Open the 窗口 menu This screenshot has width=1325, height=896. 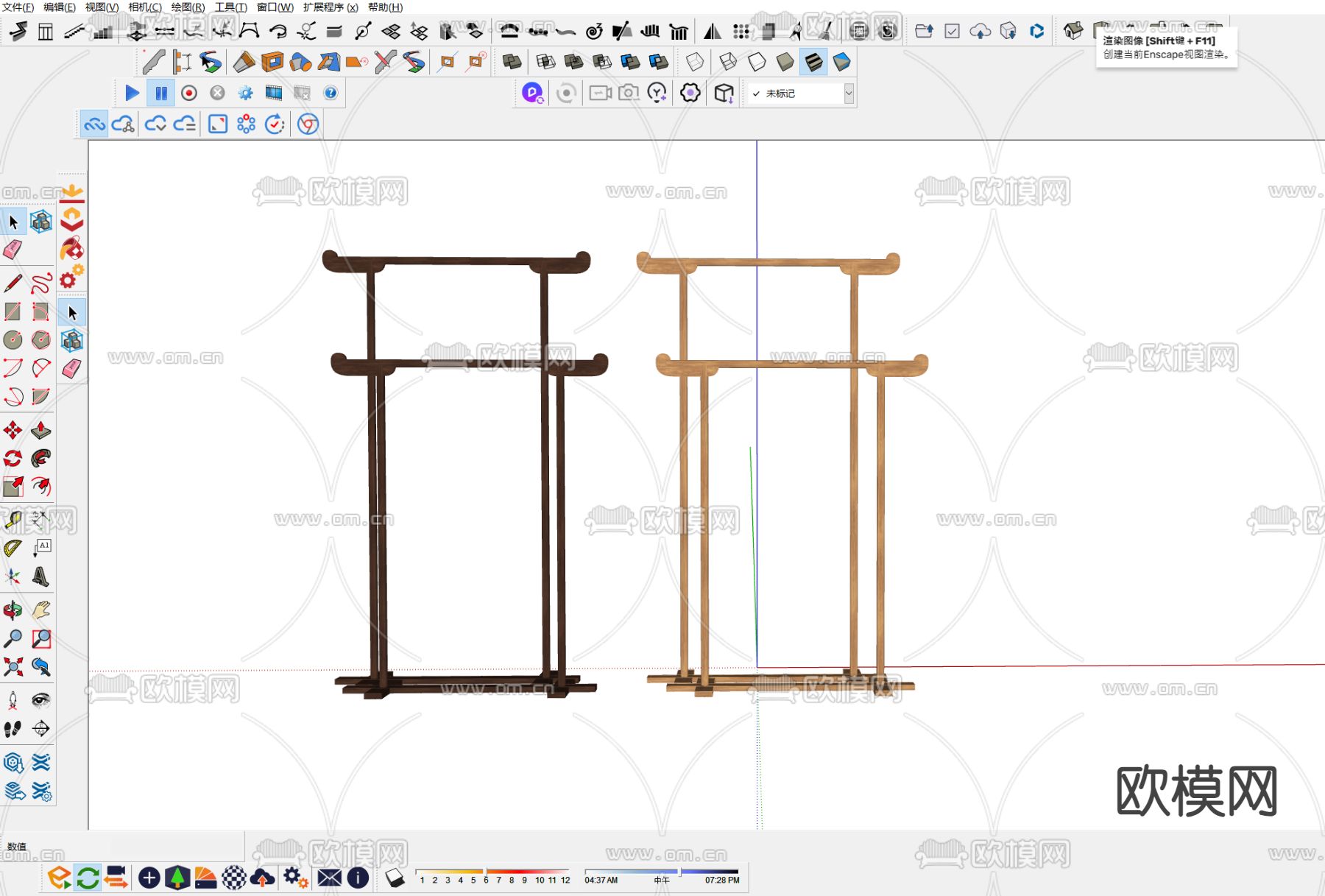coord(275,7)
